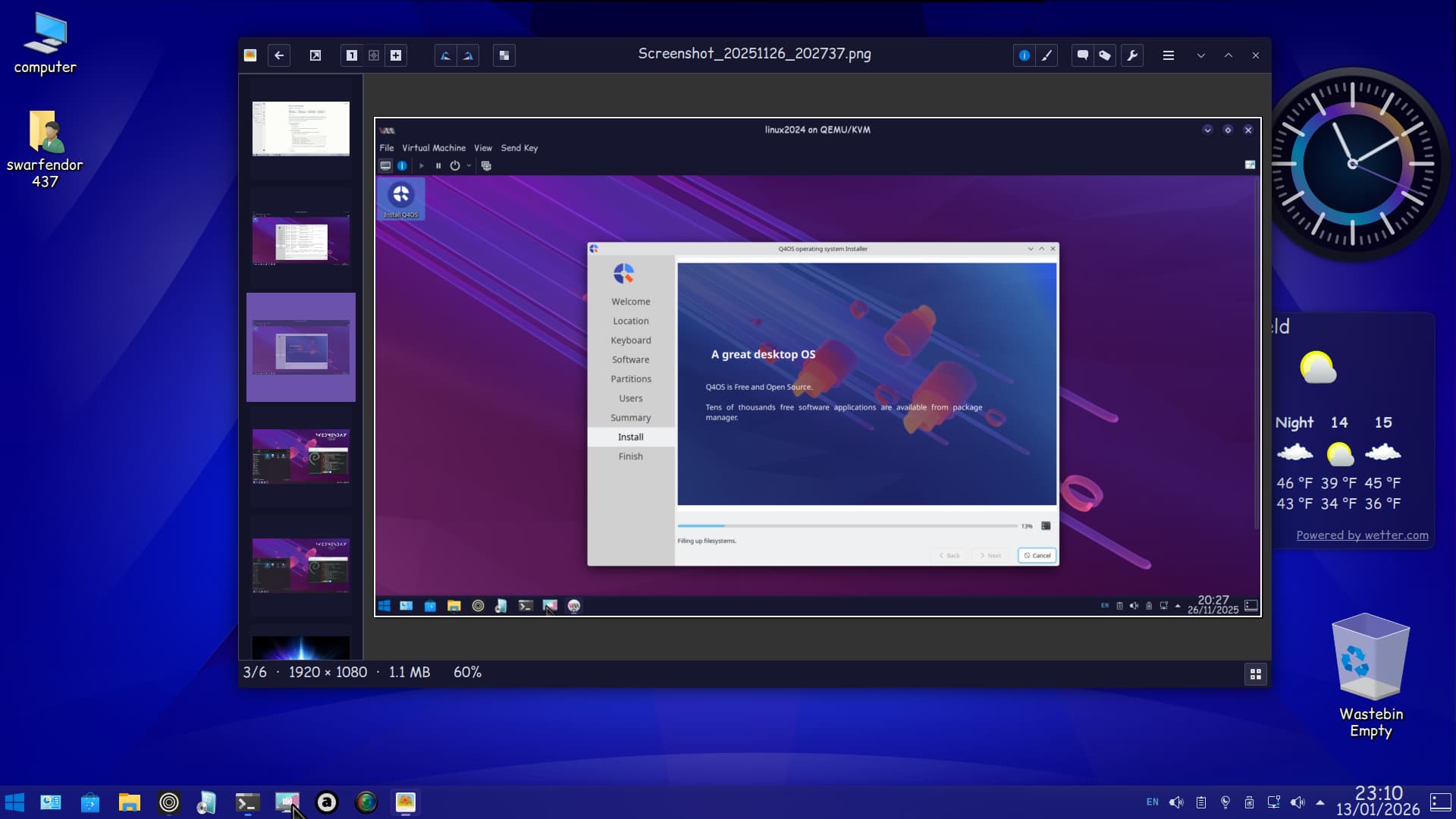Open the tags panel icon
The image size is (1456, 819).
(1105, 55)
